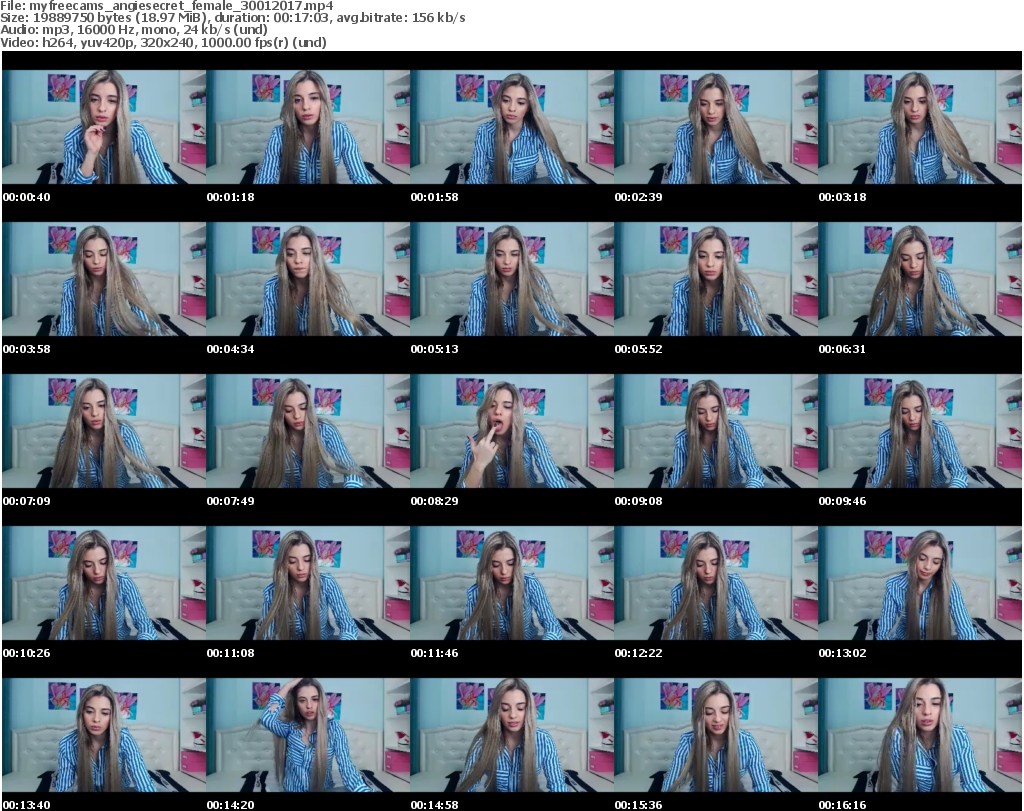The width and height of the screenshot is (1024, 811).
Task: Select the thumbnail above timestamp 00:12:22
Action: (716, 583)
